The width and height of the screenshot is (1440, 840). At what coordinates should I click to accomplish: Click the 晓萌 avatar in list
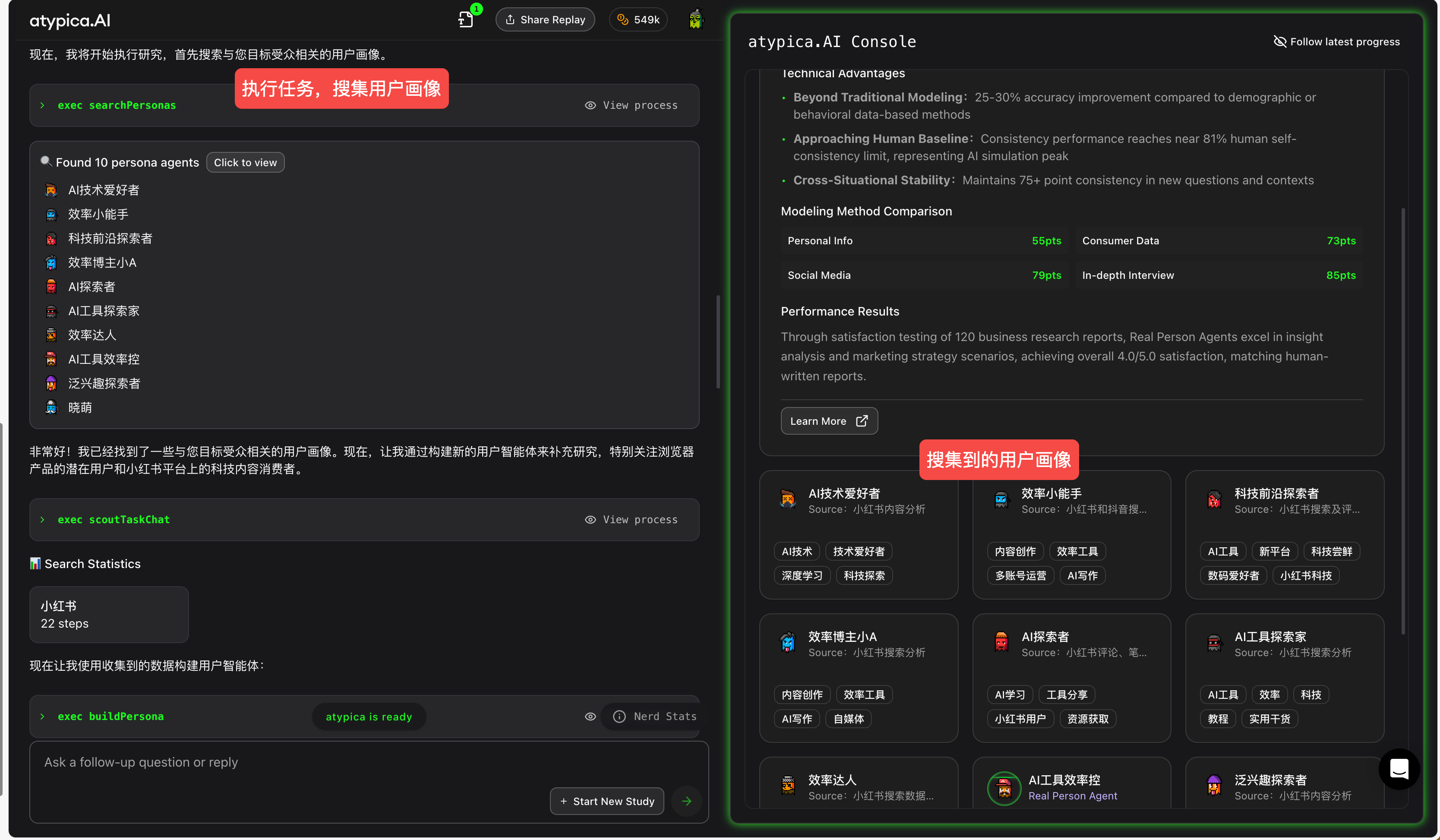51,407
